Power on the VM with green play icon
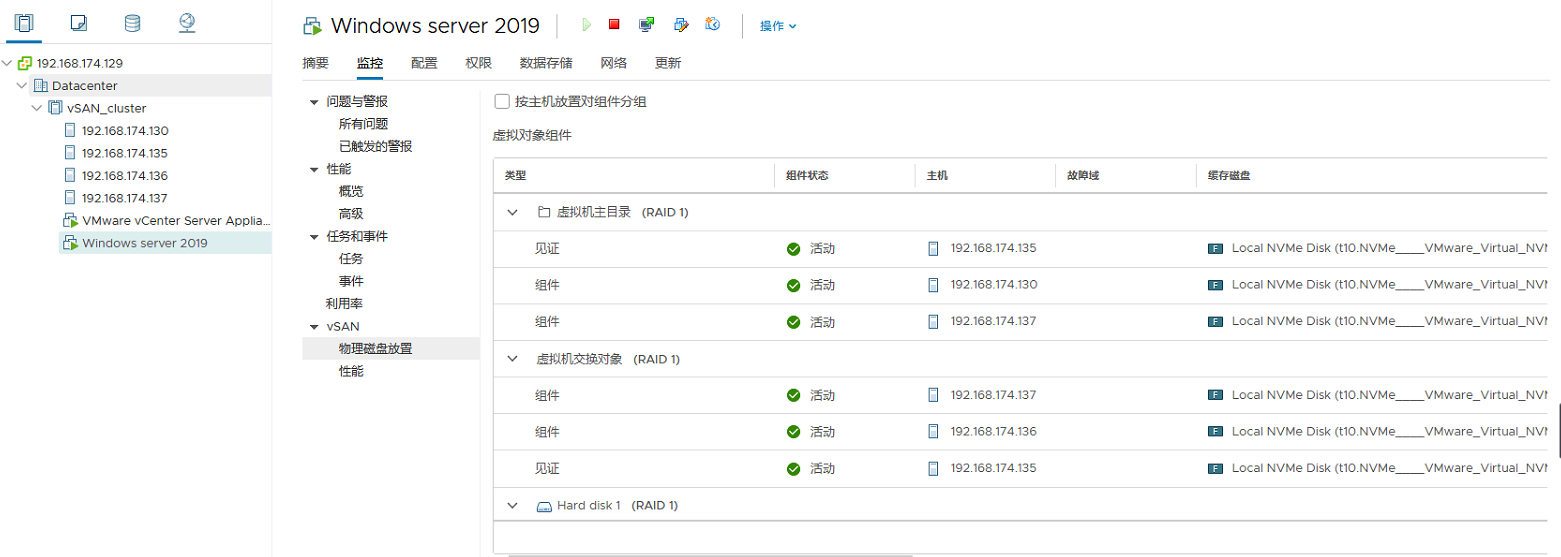Screen dimensions: 1561x557 click(x=587, y=25)
